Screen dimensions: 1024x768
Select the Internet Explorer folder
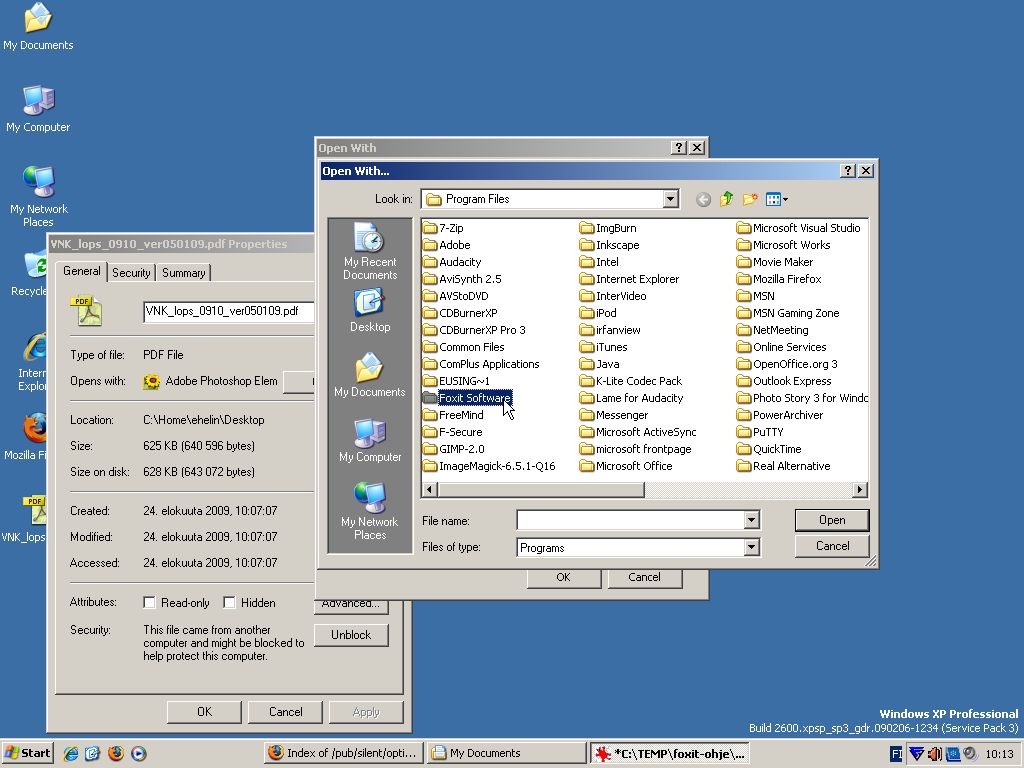tap(630, 279)
